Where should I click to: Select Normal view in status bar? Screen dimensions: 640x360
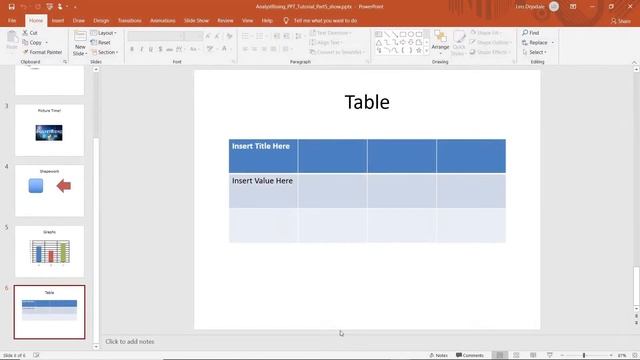click(500, 355)
